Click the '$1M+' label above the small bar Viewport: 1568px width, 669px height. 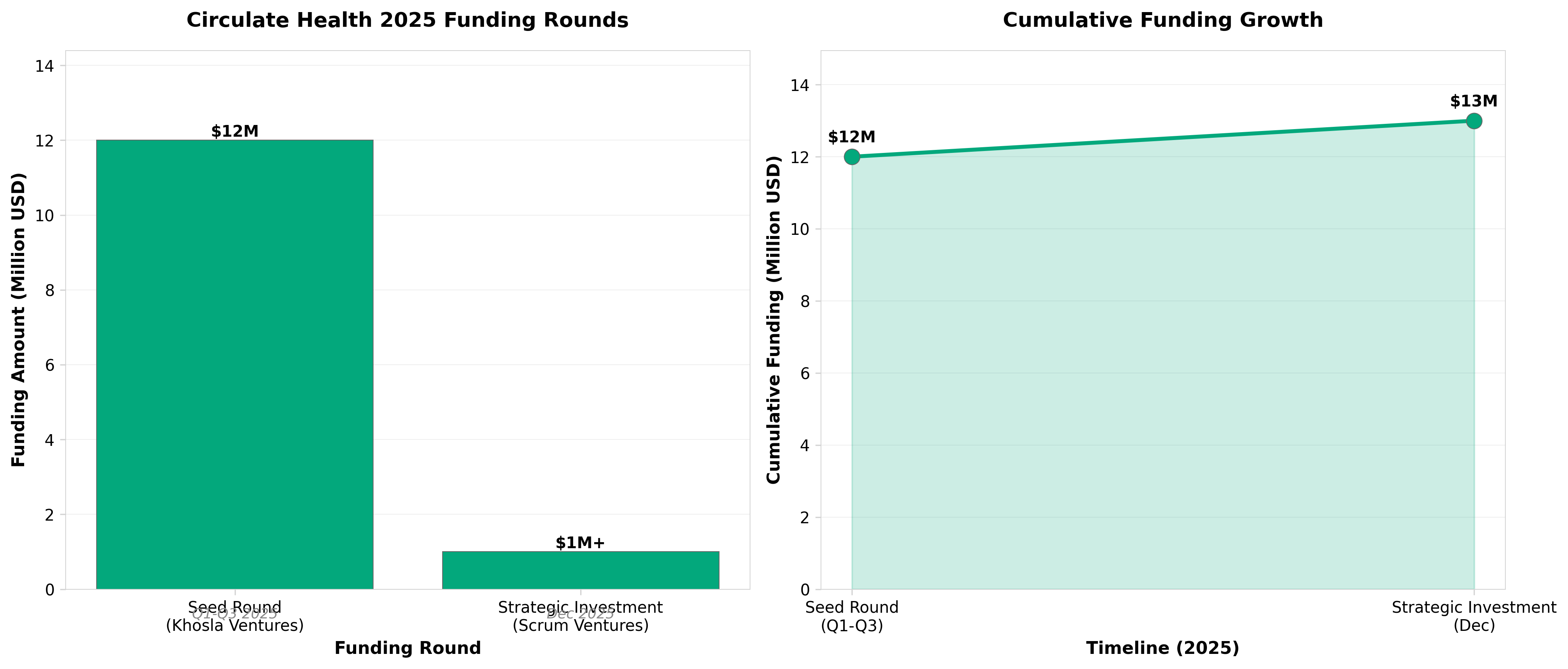pos(580,542)
